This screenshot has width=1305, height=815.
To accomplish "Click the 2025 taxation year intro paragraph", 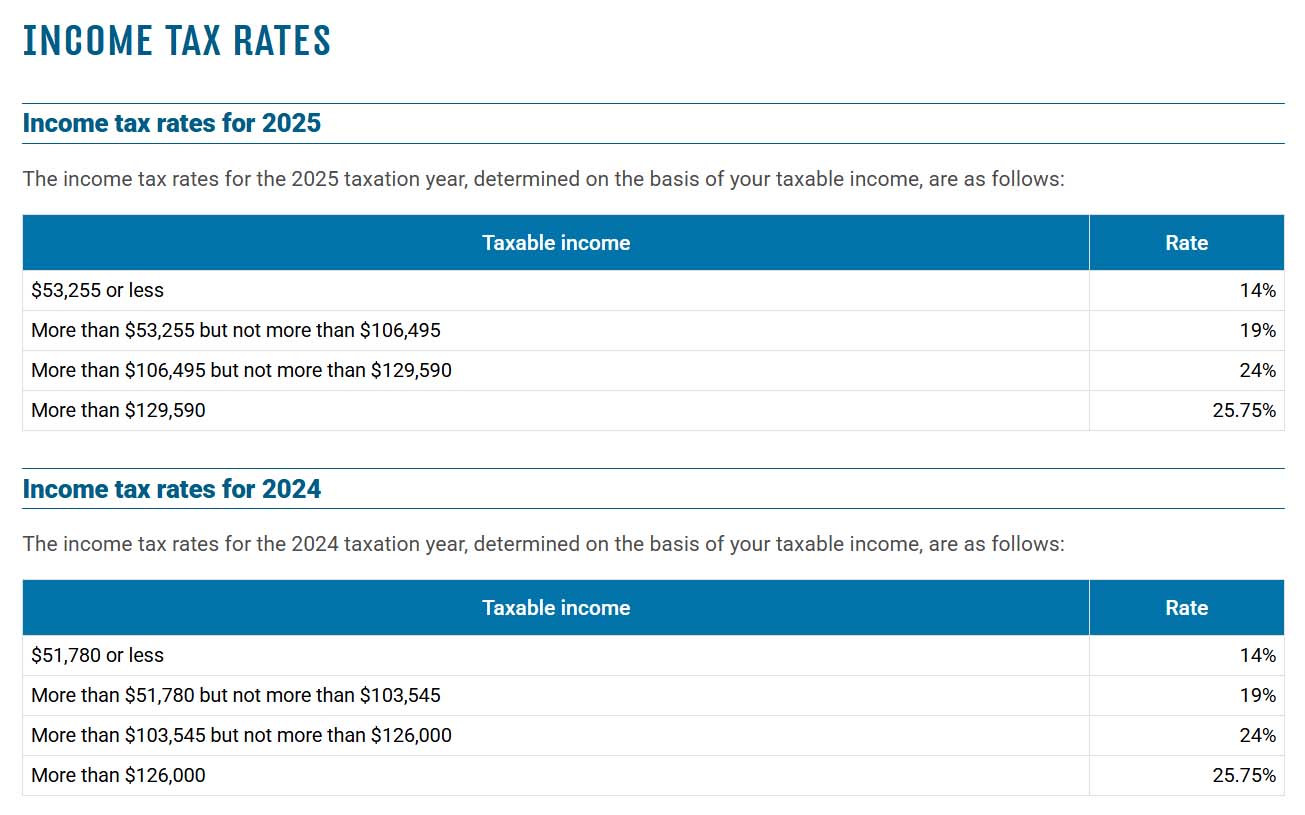I will click(x=543, y=179).
